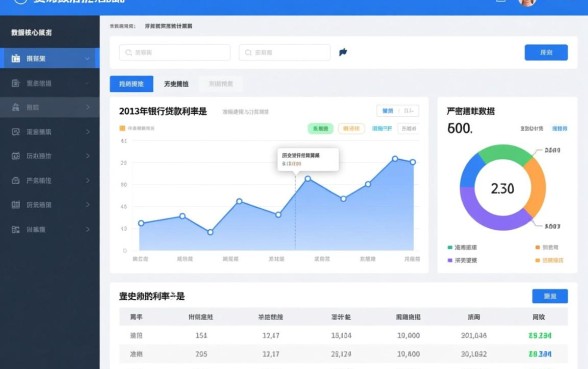
Task: Click the icon of the gray-highlighted third sidebar item
Action: click(16, 107)
